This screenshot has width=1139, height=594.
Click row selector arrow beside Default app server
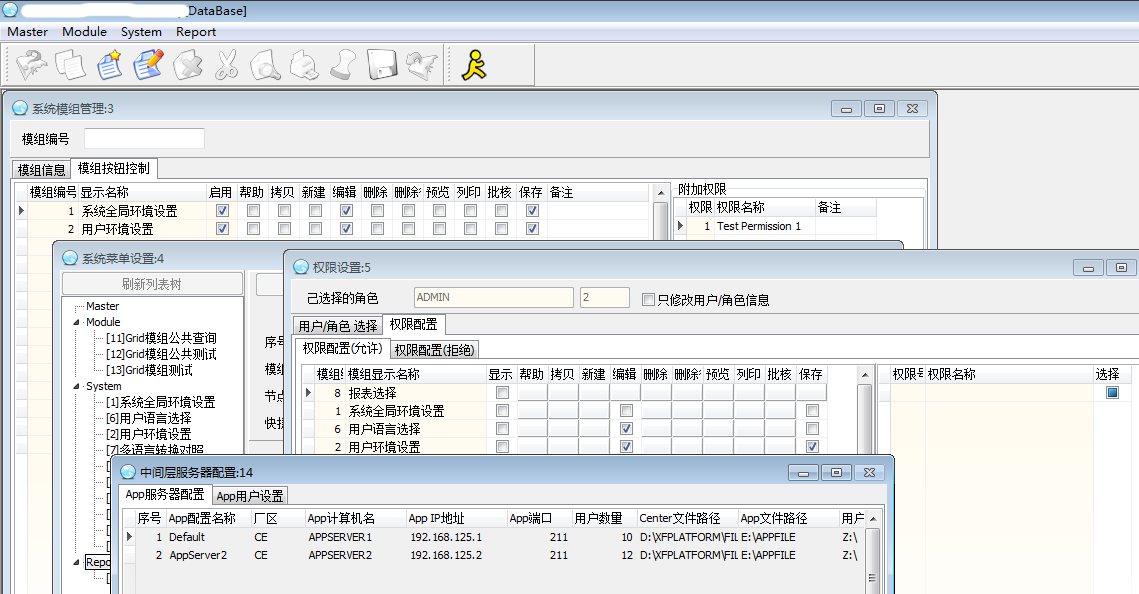(129, 537)
